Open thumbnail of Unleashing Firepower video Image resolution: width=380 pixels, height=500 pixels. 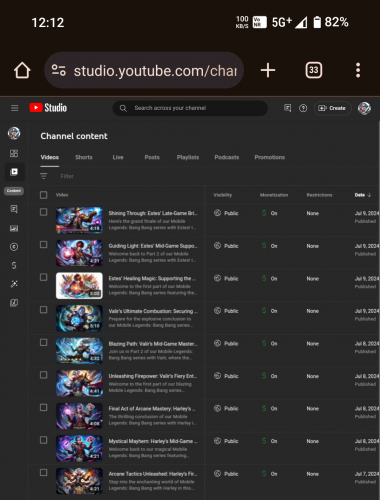[x=79, y=383]
